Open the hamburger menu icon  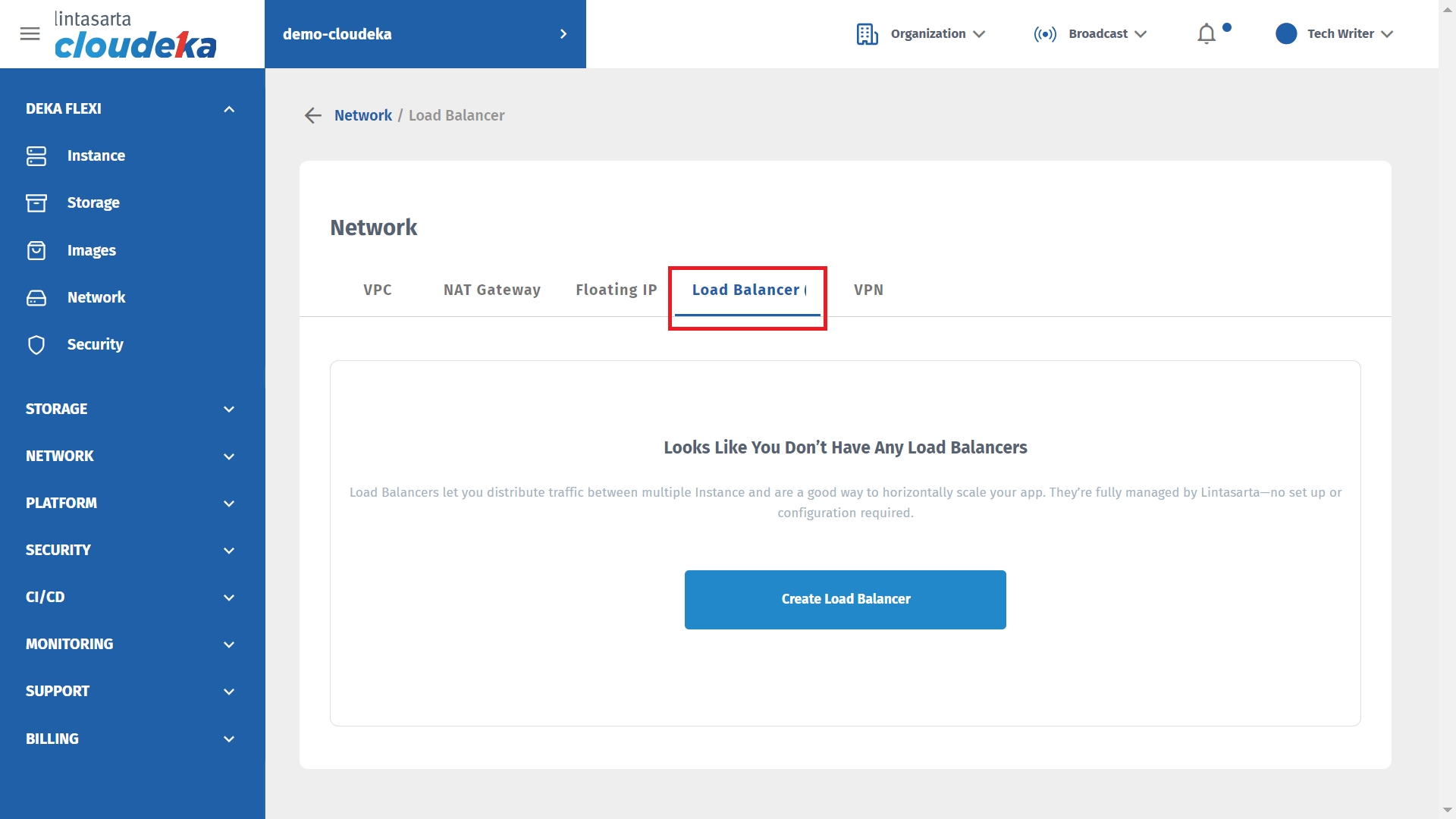[30, 34]
